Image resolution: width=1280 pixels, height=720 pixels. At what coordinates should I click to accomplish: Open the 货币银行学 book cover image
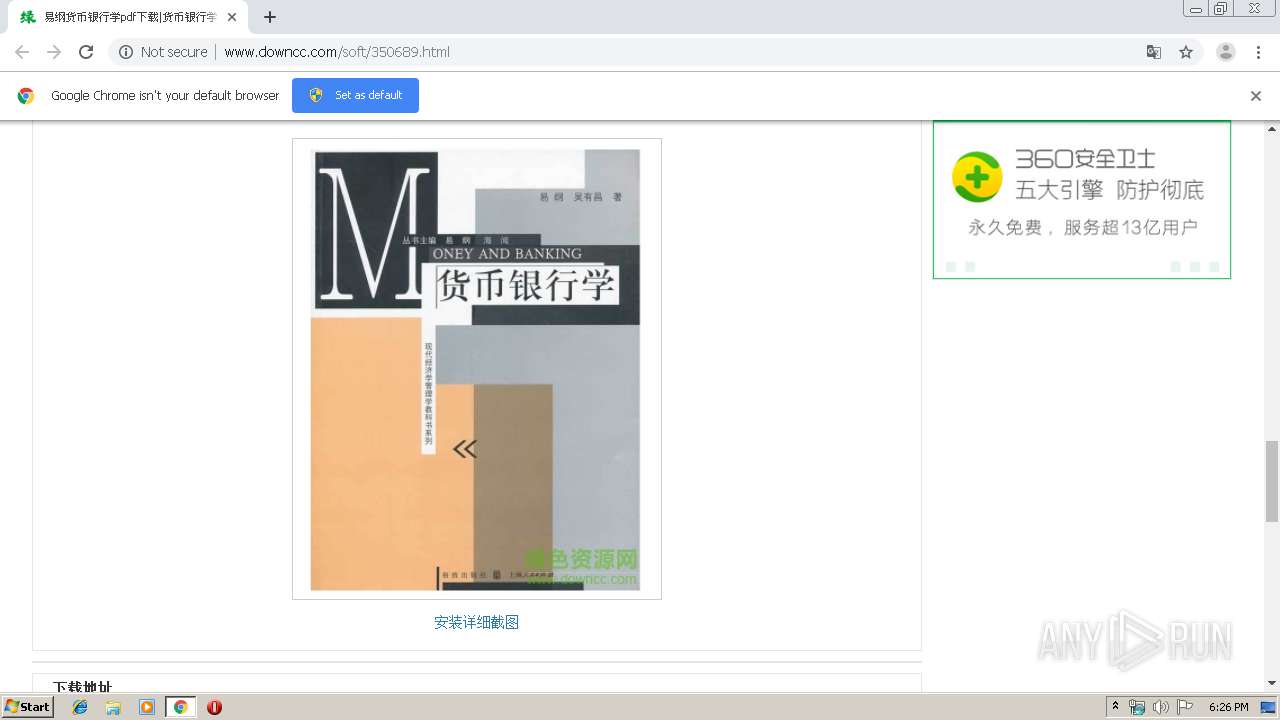tap(476, 369)
